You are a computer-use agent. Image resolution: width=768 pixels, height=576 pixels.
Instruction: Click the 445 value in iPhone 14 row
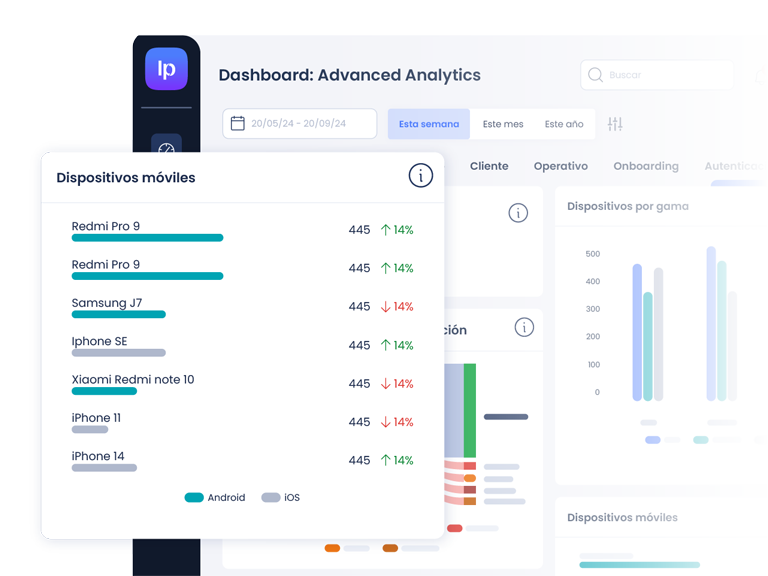pyautogui.click(x=359, y=460)
